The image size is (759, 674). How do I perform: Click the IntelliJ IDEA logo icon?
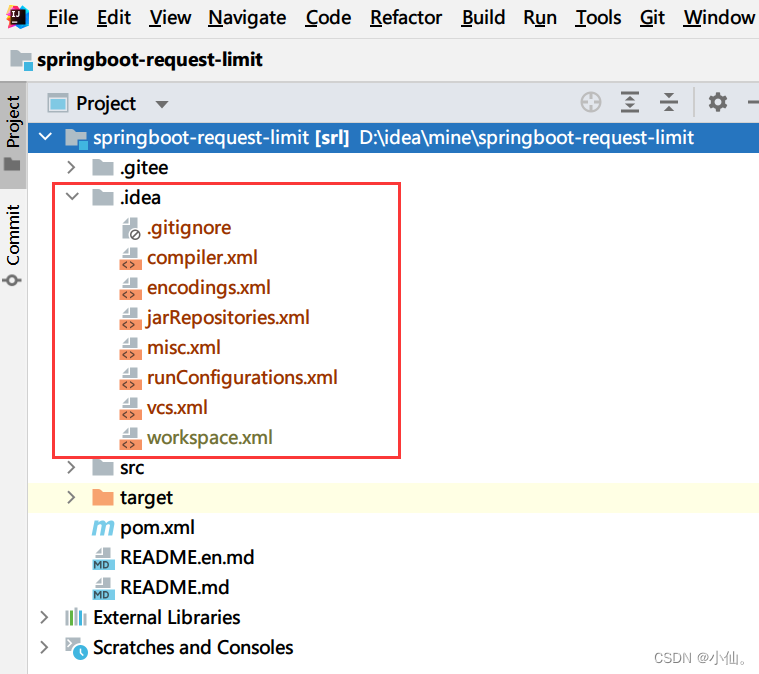(17, 17)
